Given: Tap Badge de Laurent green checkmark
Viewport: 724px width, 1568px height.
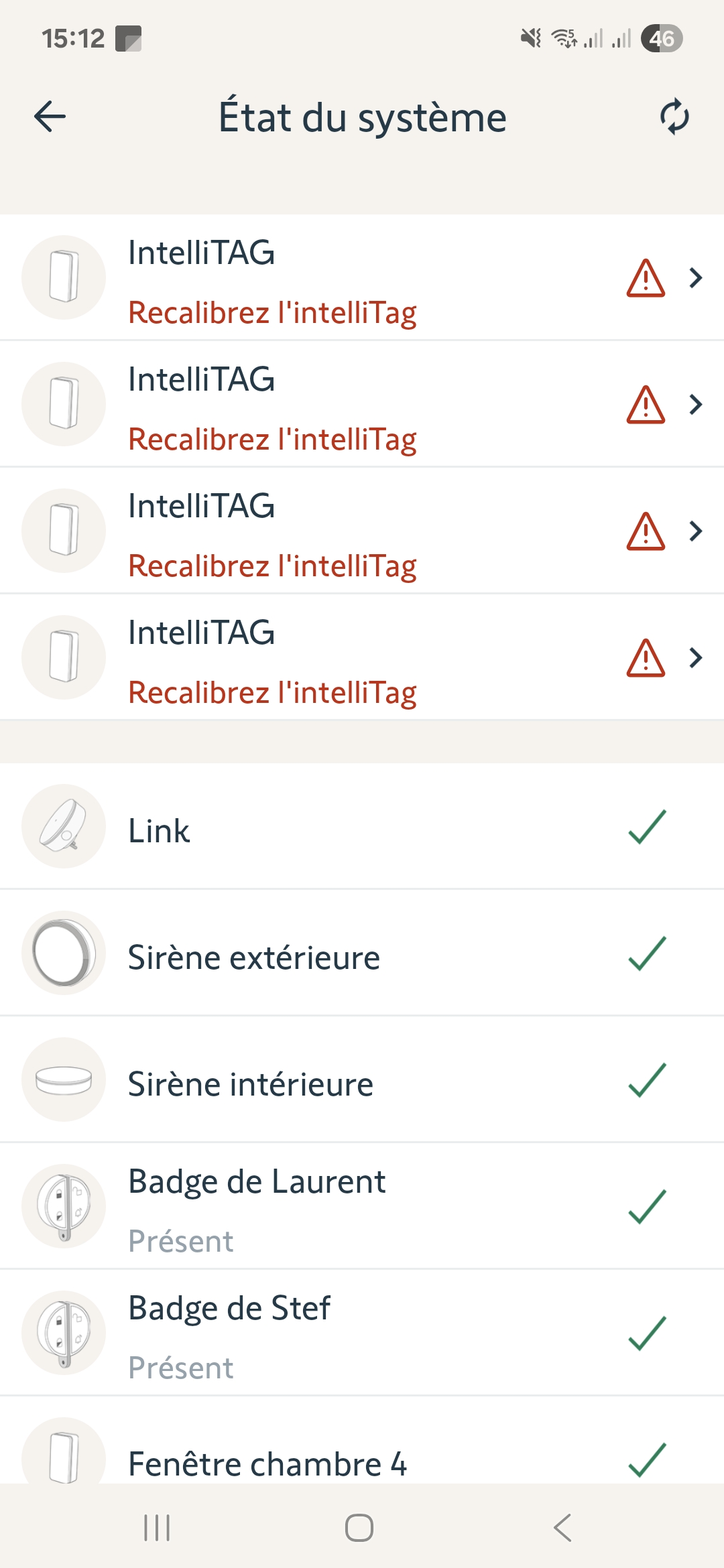Looking at the screenshot, I should click(x=647, y=1206).
